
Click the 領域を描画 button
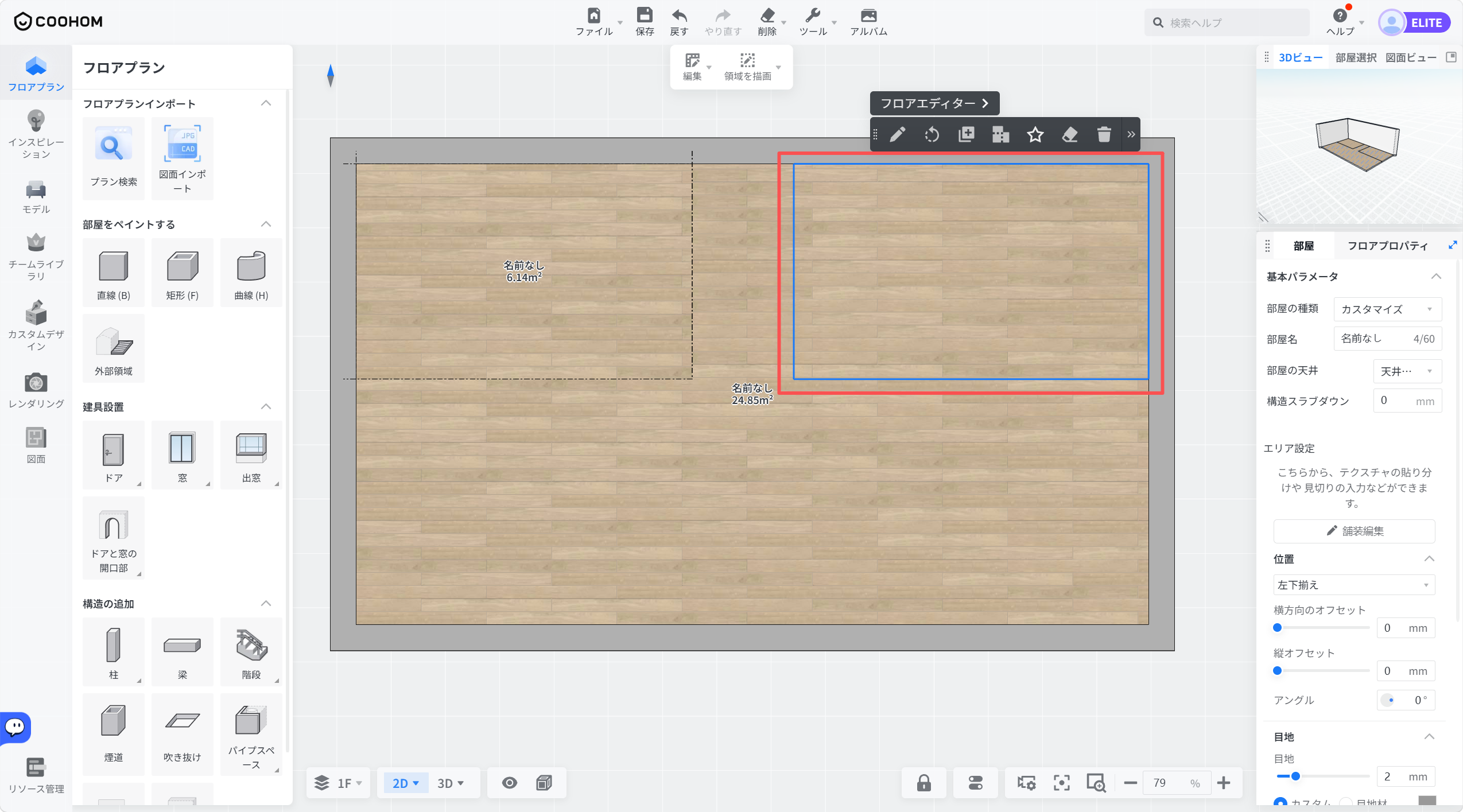coord(747,67)
